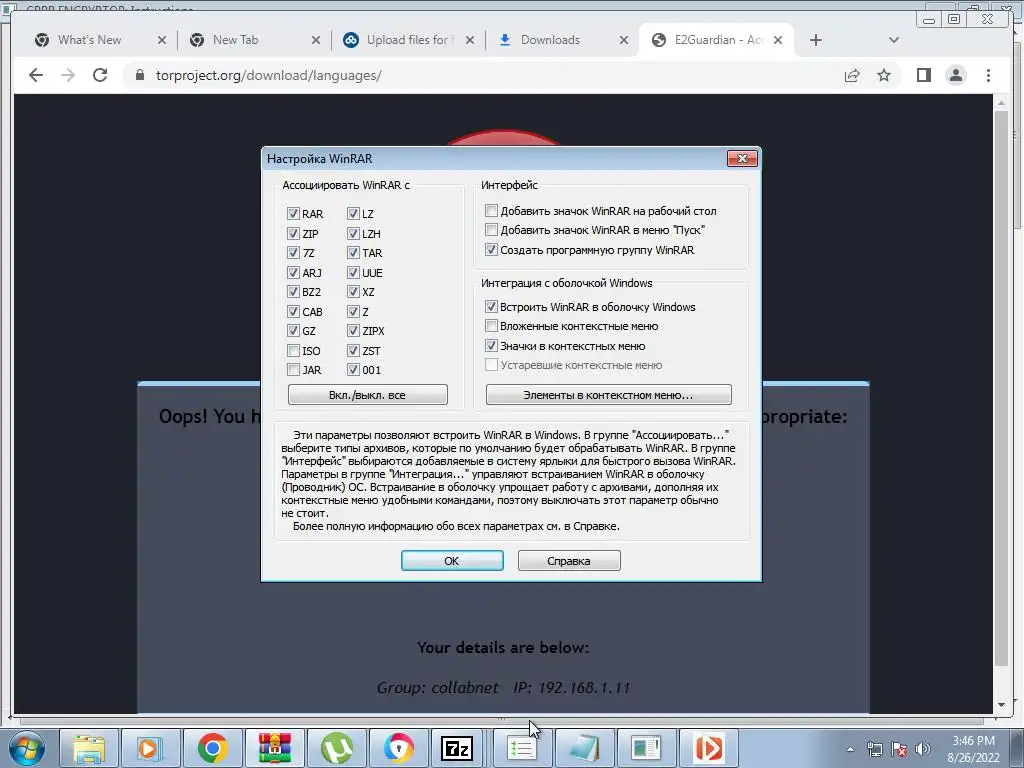Screen dimensions: 1024x768
Task: Toggle ZST association checkbox
Action: click(353, 351)
